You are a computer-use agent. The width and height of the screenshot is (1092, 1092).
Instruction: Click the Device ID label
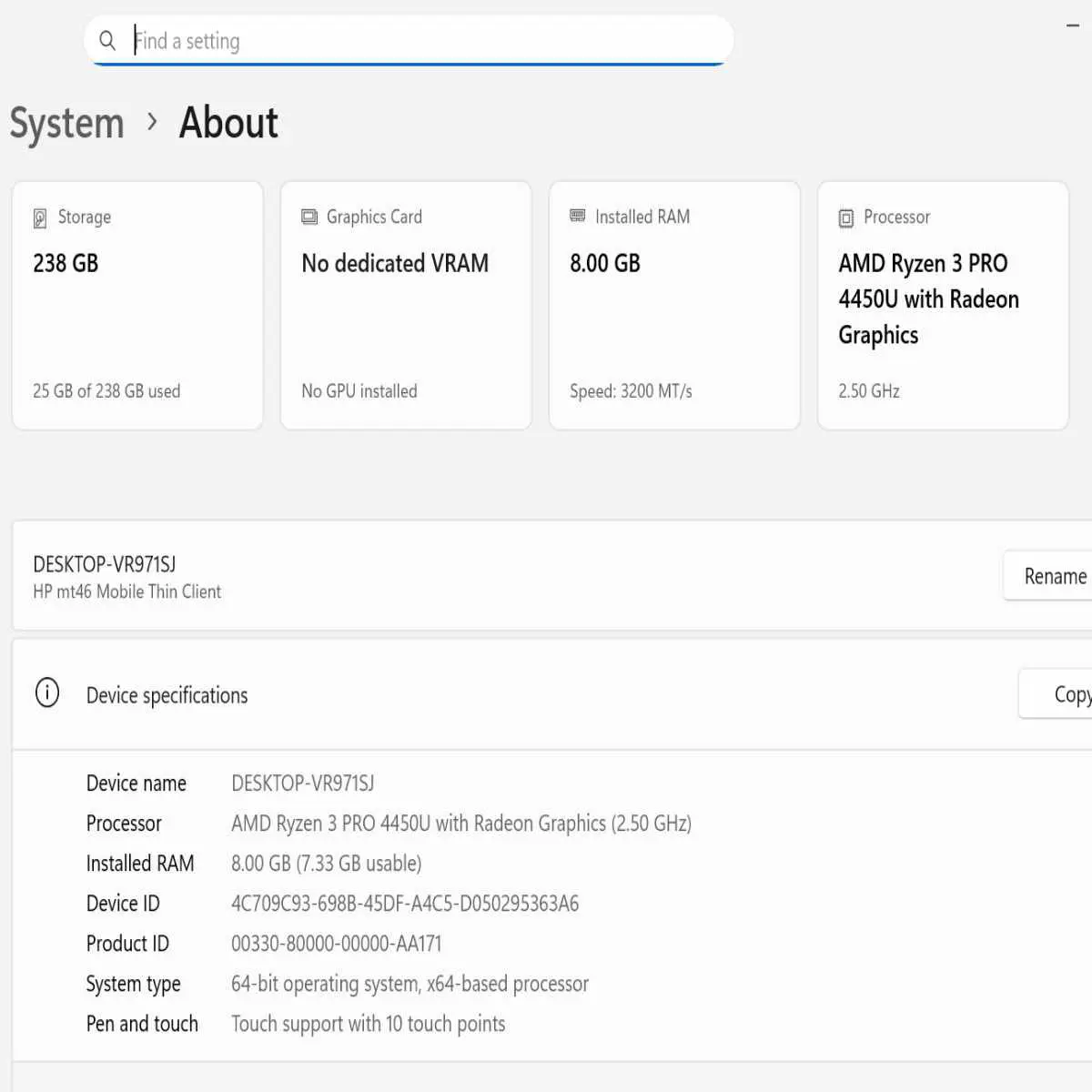pos(123,904)
